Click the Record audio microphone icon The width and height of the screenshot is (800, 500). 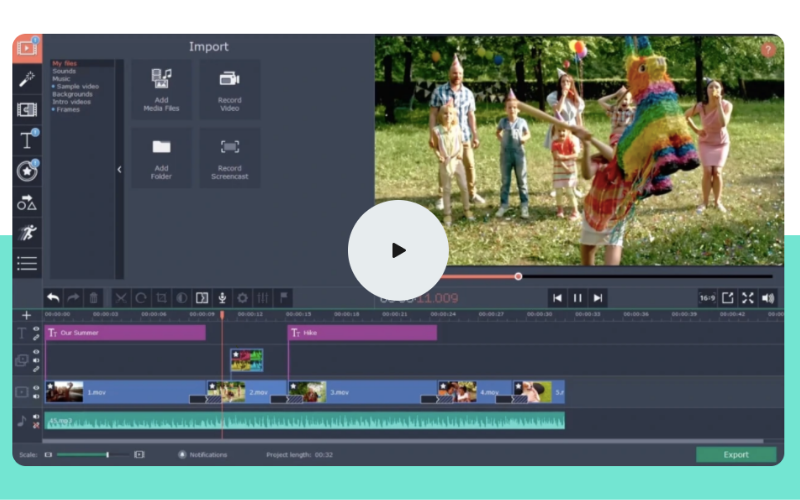222,298
